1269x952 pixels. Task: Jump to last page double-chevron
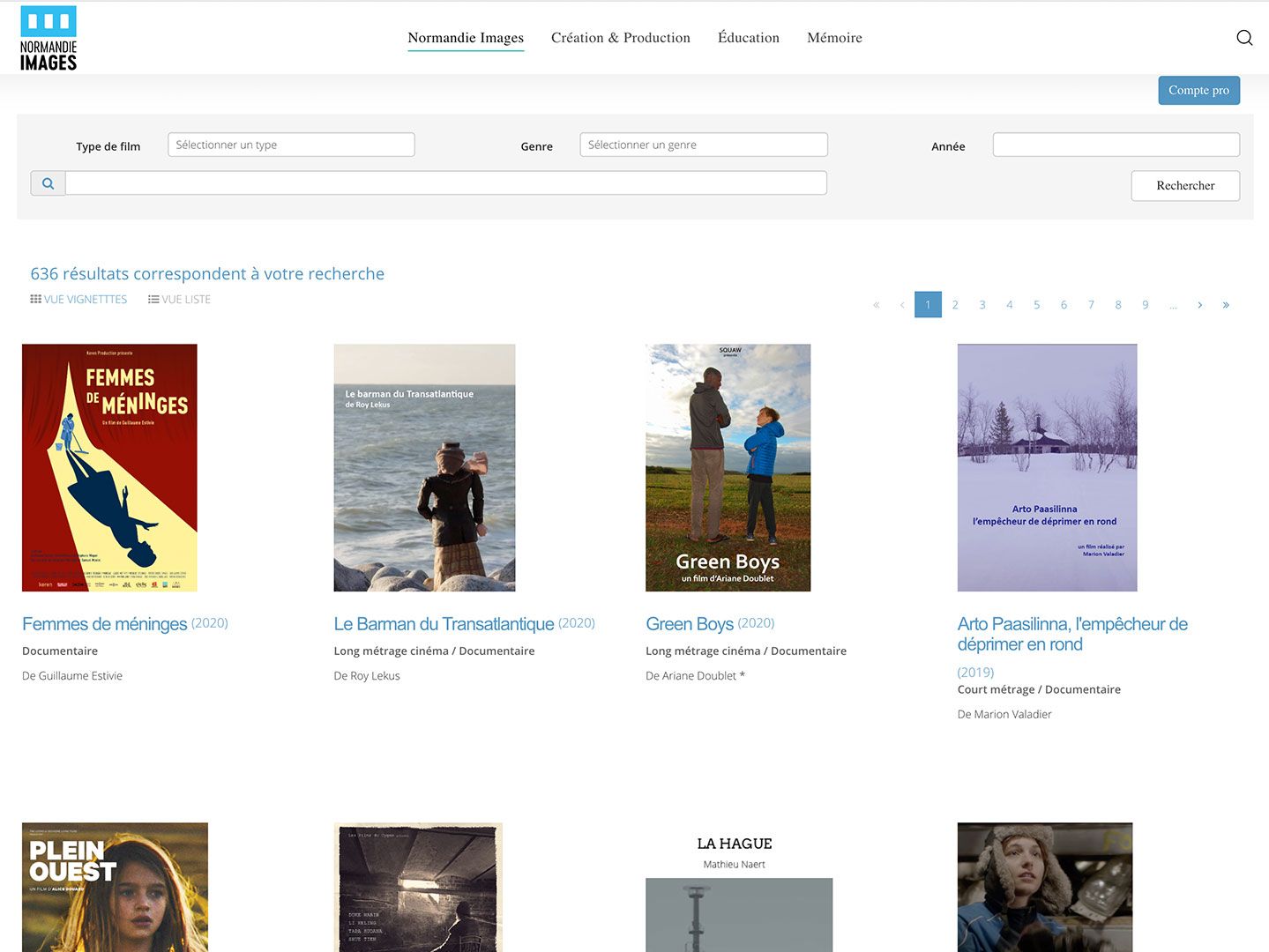(1226, 305)
